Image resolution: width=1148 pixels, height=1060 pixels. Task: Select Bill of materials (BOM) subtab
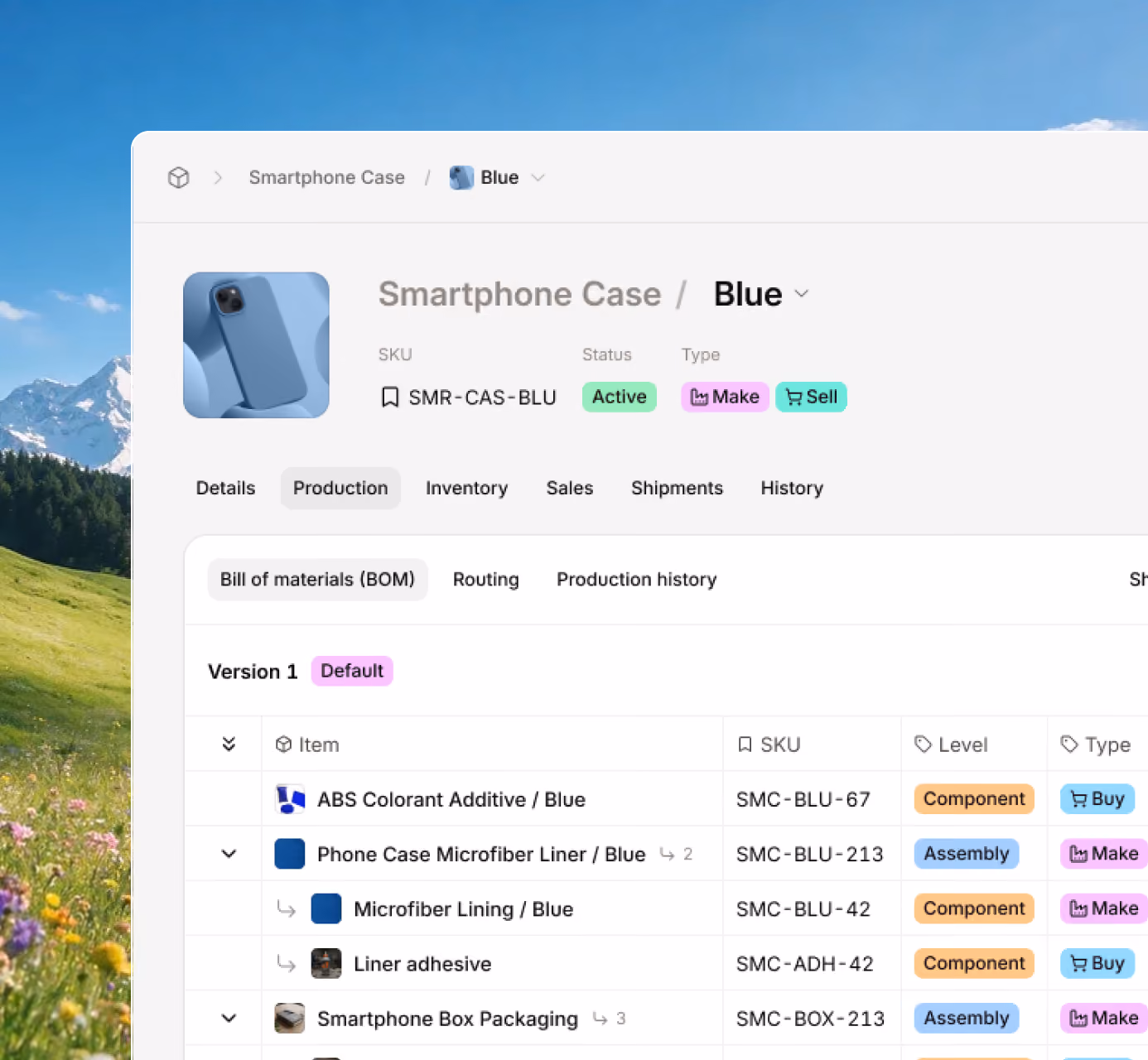317,580
